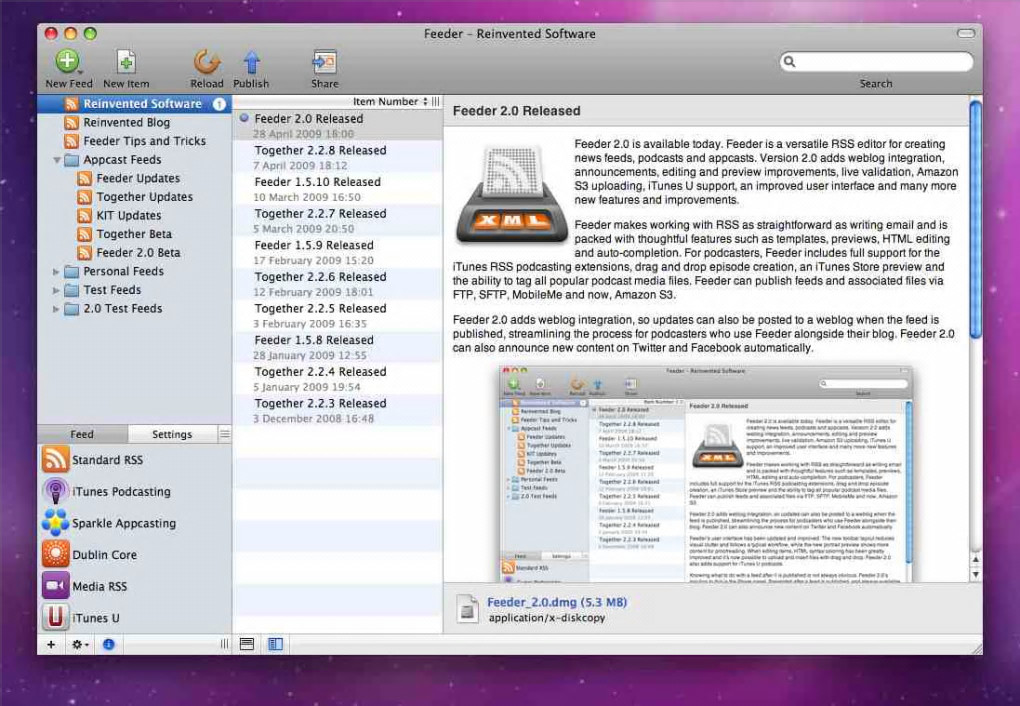Choose the Sparkle Appcasting icon
The height and width of the screenshot is (706, 1020).
[x=55, y=523]
